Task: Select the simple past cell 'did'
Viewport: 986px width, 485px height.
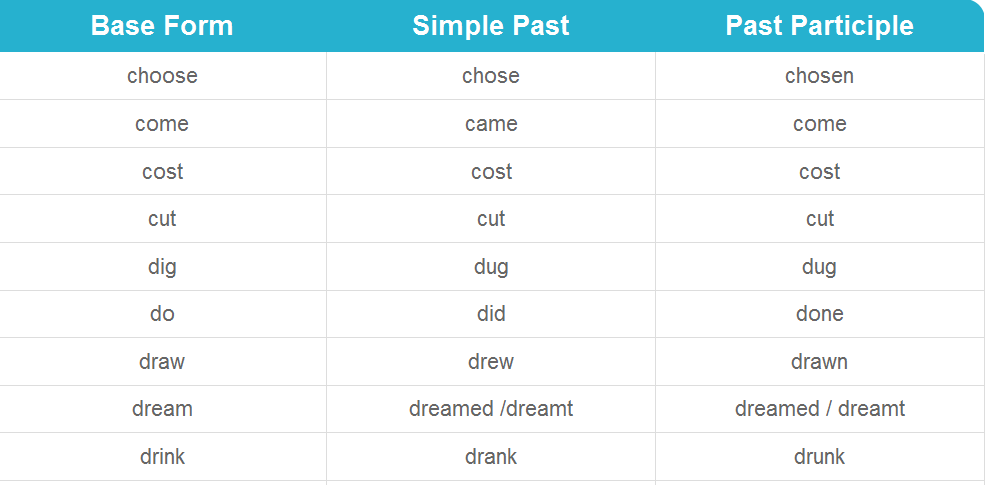Action: point(491,314)
